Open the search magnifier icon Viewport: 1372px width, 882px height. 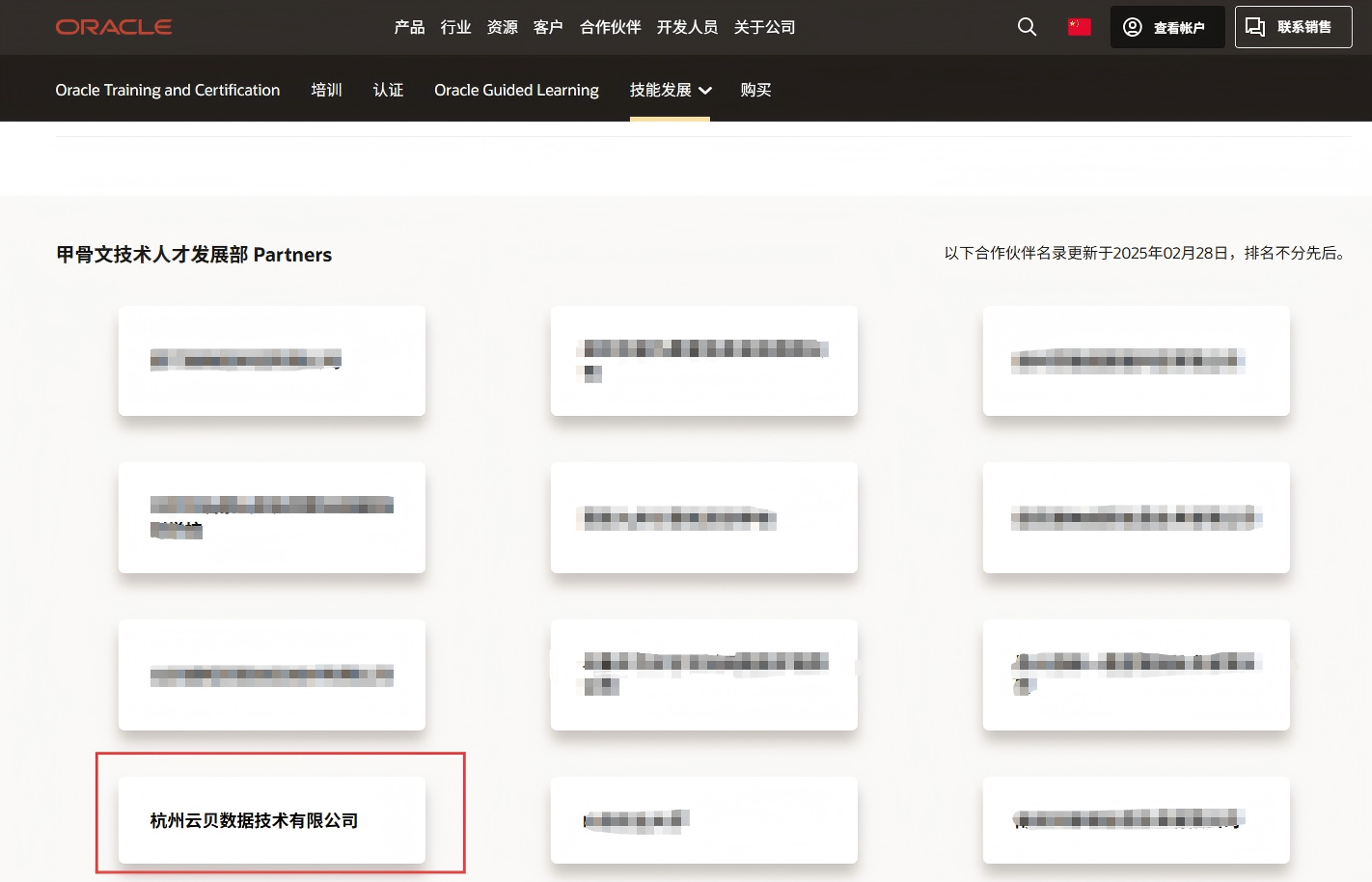1027,27
